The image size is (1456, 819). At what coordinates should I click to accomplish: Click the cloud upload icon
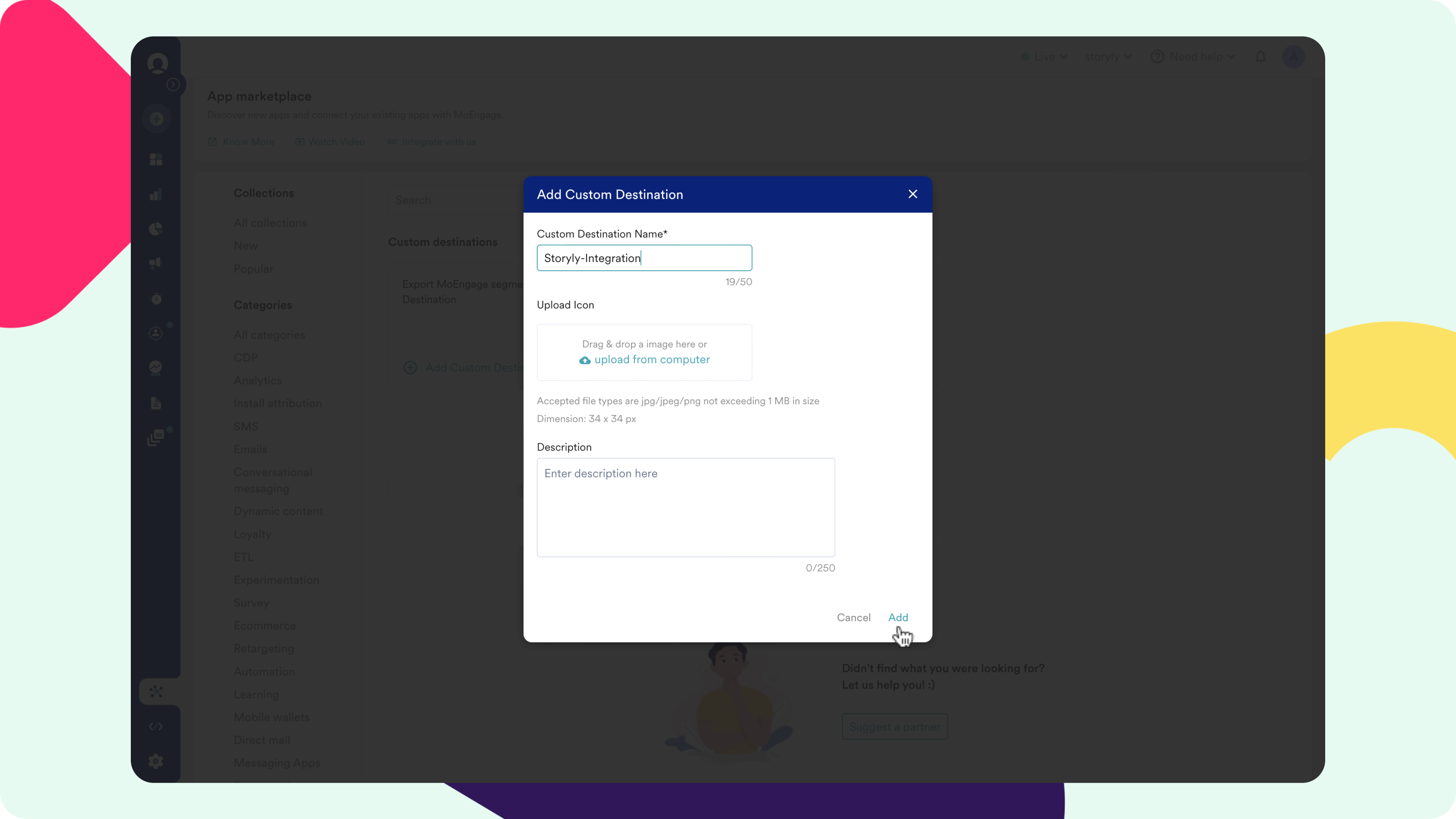tap(584, 360)
